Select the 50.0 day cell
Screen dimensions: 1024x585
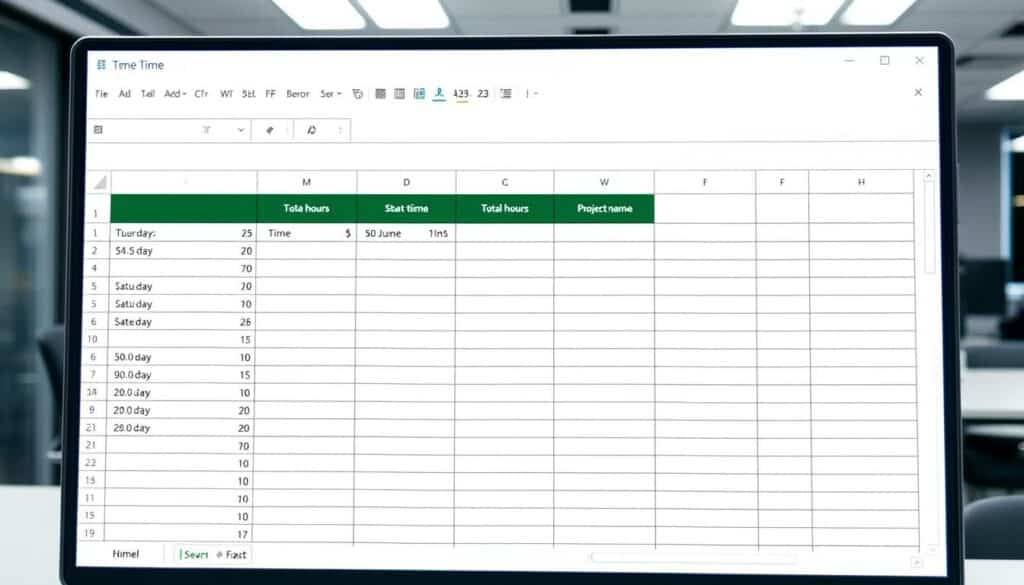click(182, 357)
